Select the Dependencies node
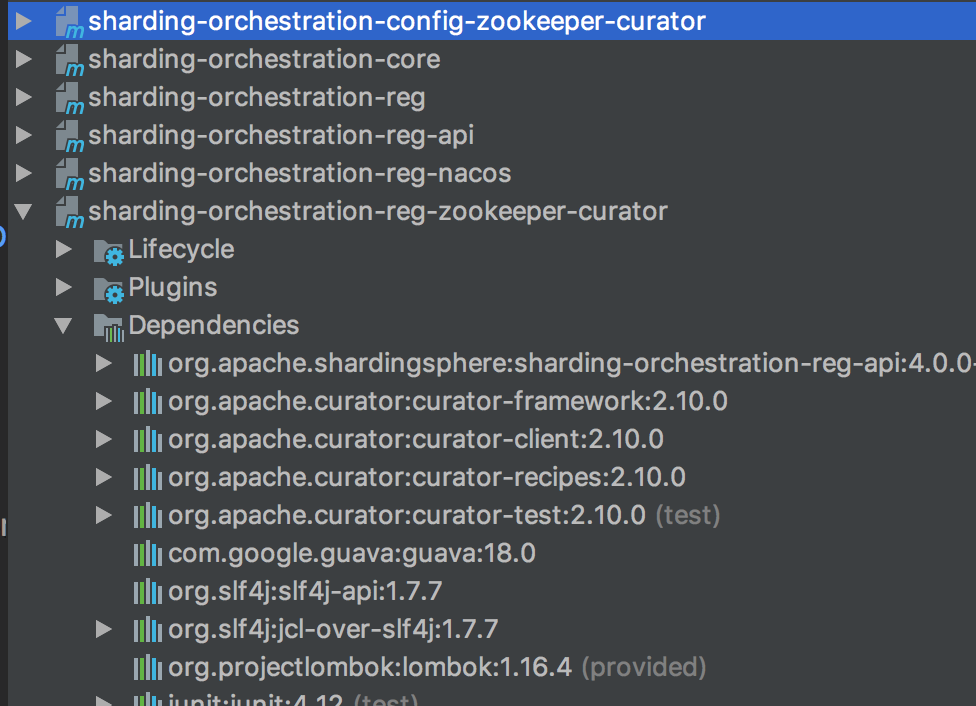Viewport: 976px width, 706px height. coord(214,326)
